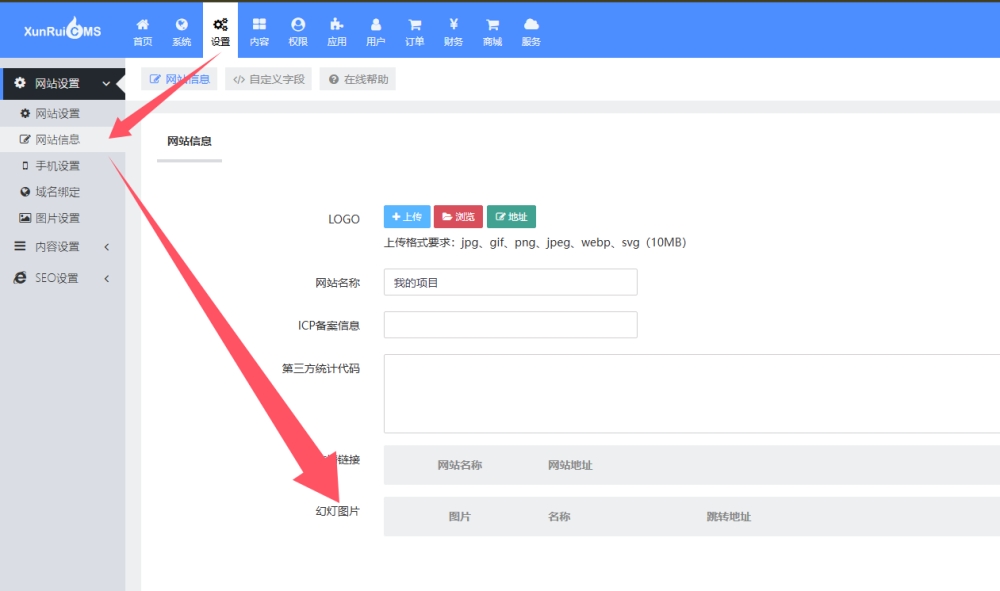This screenshot has width=1000, height=591.
Task: Click the upload format requirement text
Action: 535,242
